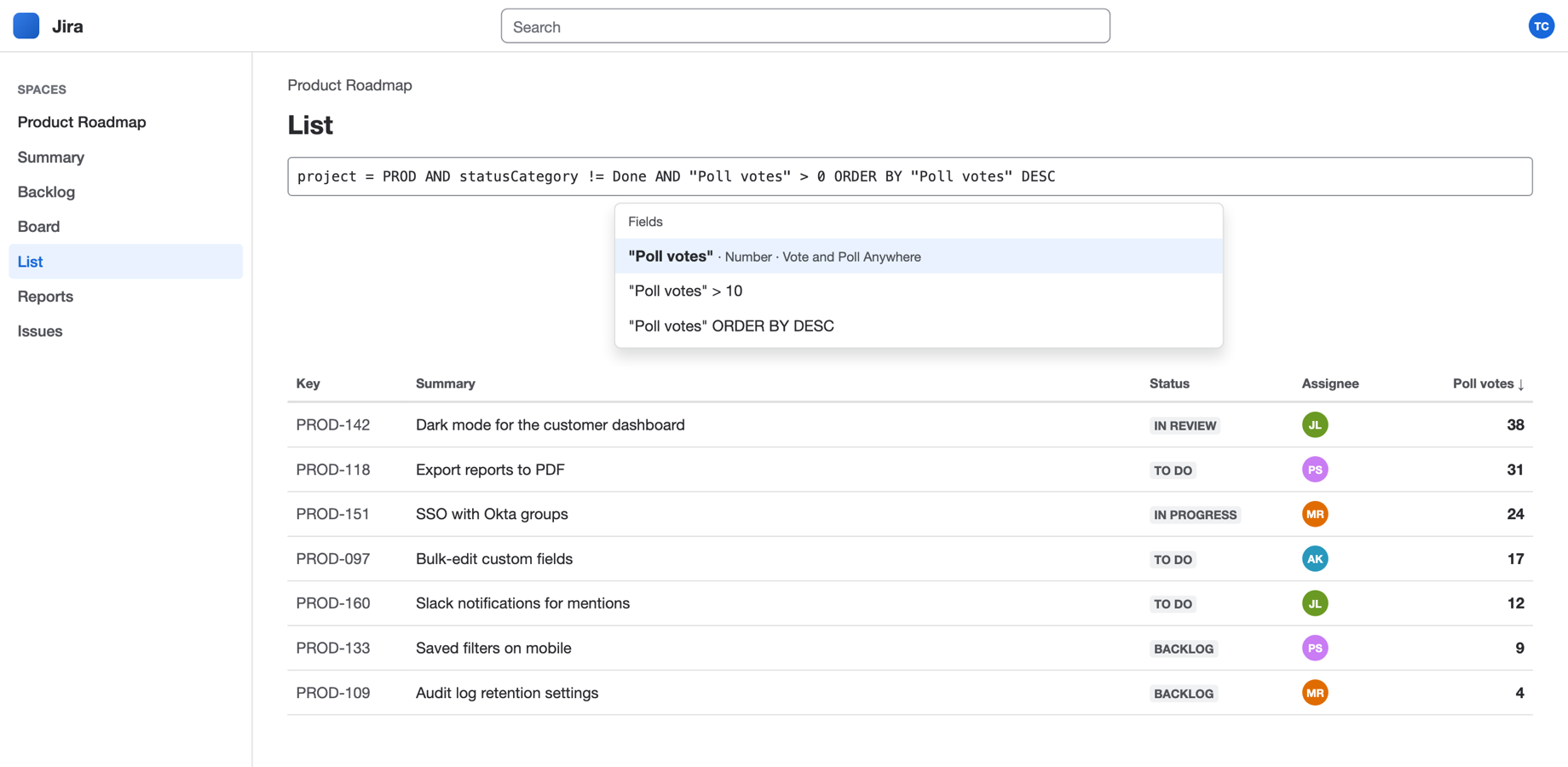Click "Export reports to PDF" summary
1568x767 pixels.
click(x=490, y=470)
